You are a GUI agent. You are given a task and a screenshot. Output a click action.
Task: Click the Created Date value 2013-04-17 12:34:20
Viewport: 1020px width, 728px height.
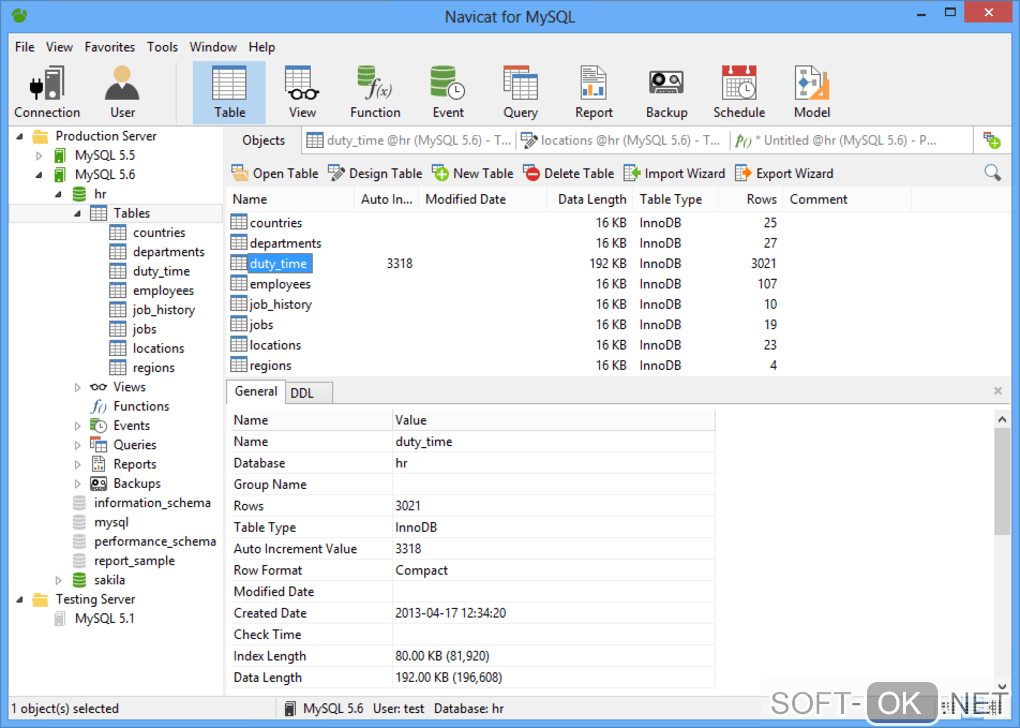(450, 613)
